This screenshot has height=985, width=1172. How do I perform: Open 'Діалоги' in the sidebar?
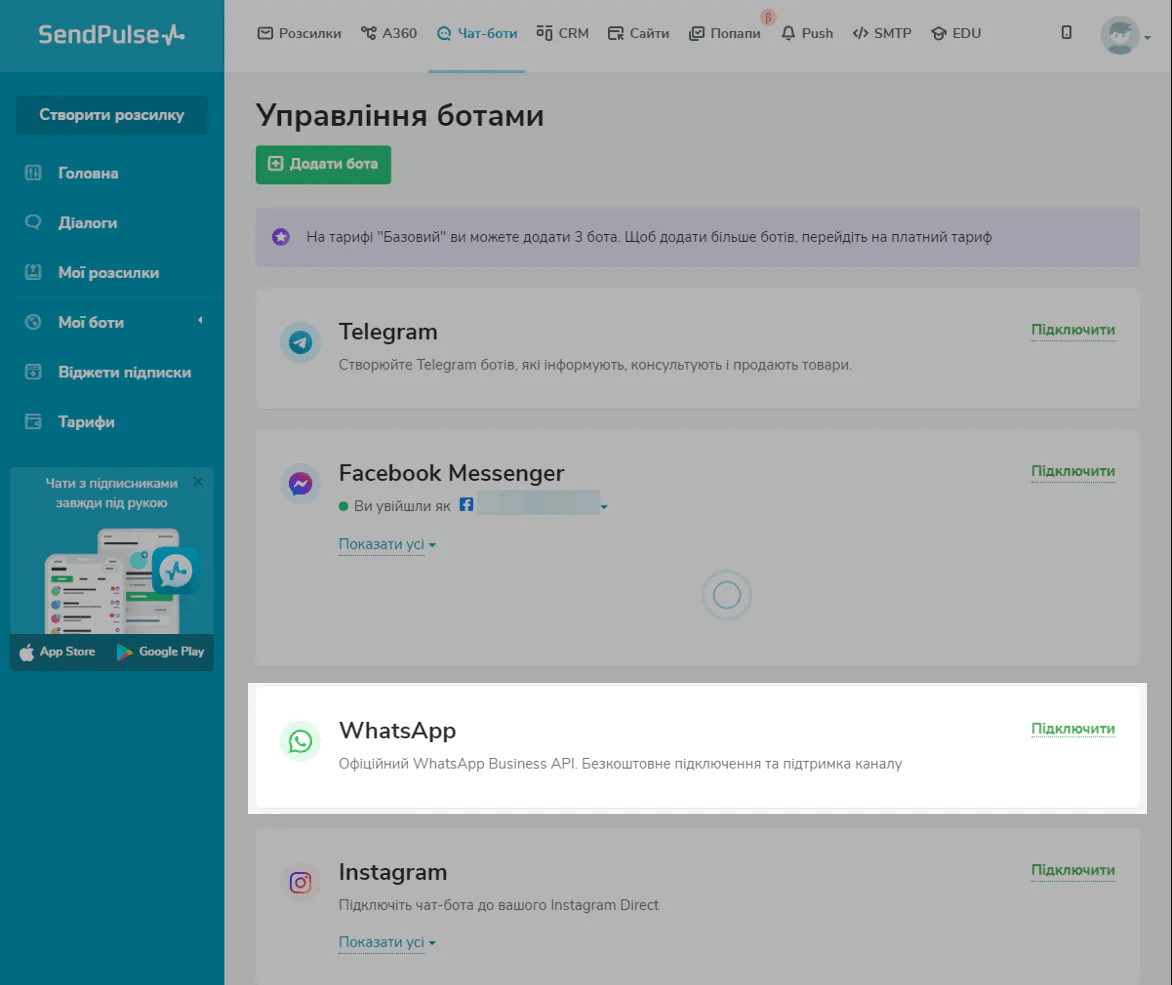pyautogui.click(x=87, y=223)
